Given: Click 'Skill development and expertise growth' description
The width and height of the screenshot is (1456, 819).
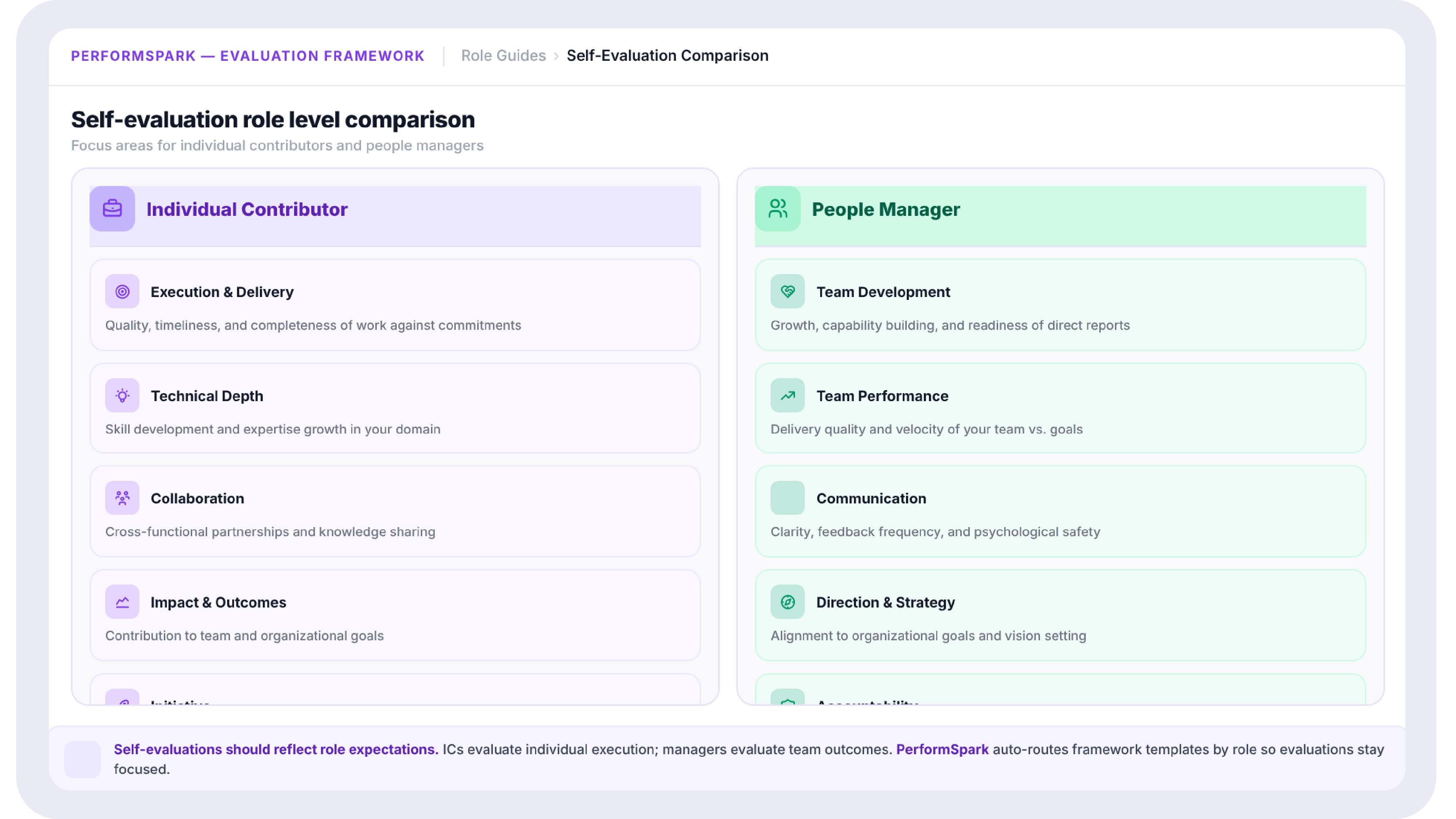Looking at the screenshot, I should click(x=272, y=429).
